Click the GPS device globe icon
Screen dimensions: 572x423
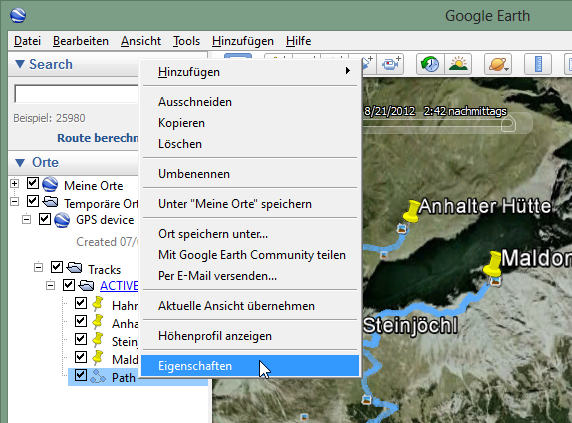[62, 220]
